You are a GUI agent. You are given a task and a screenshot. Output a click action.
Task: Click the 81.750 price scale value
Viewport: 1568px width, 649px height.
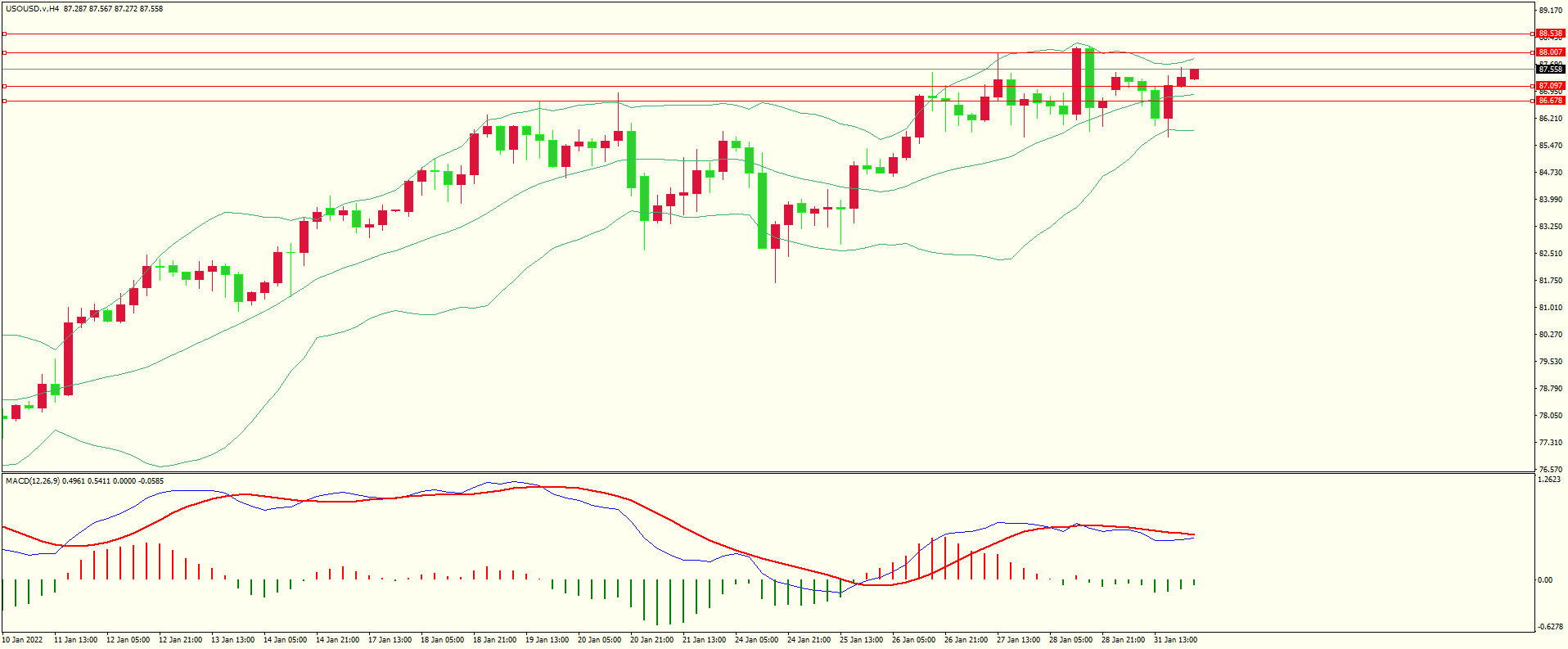point(1550,281)
